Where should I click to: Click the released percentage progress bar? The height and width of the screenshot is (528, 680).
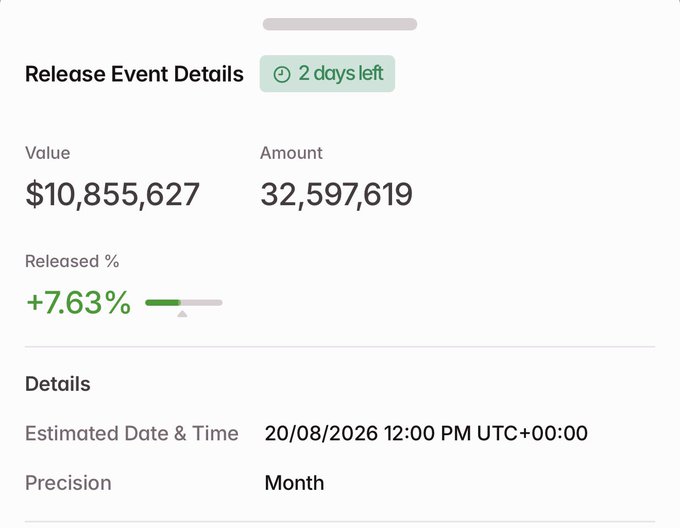(x=184, y=303)
